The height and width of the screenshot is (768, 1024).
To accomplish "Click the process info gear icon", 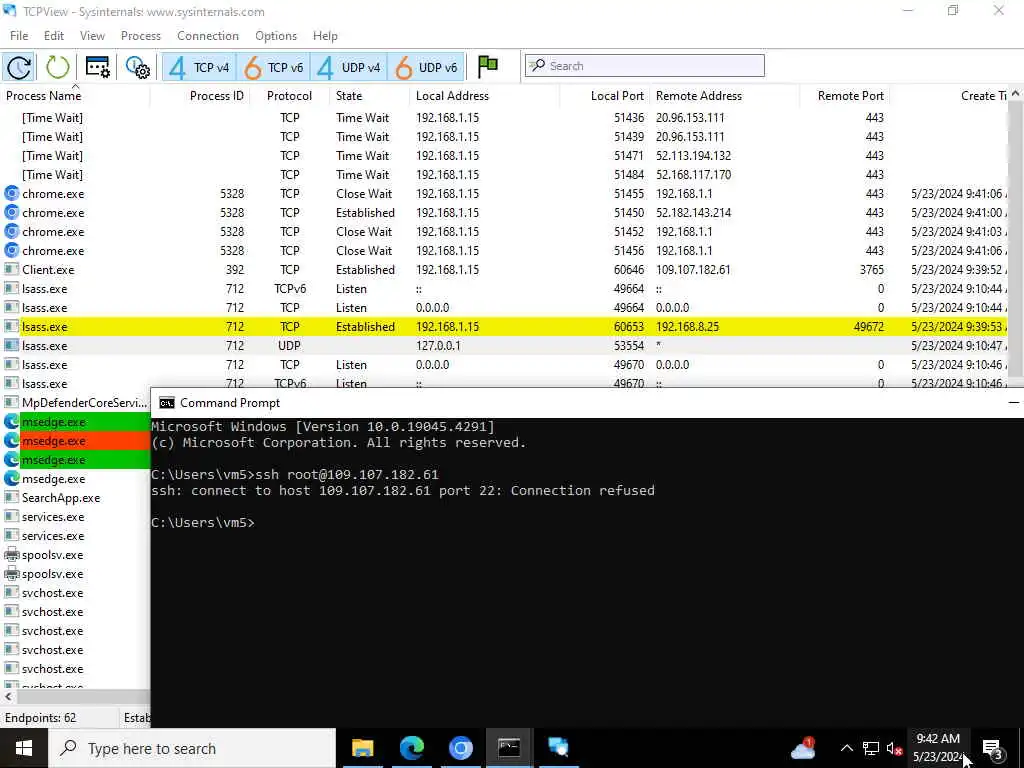I will pyautogui.click(x=138, y=67).
